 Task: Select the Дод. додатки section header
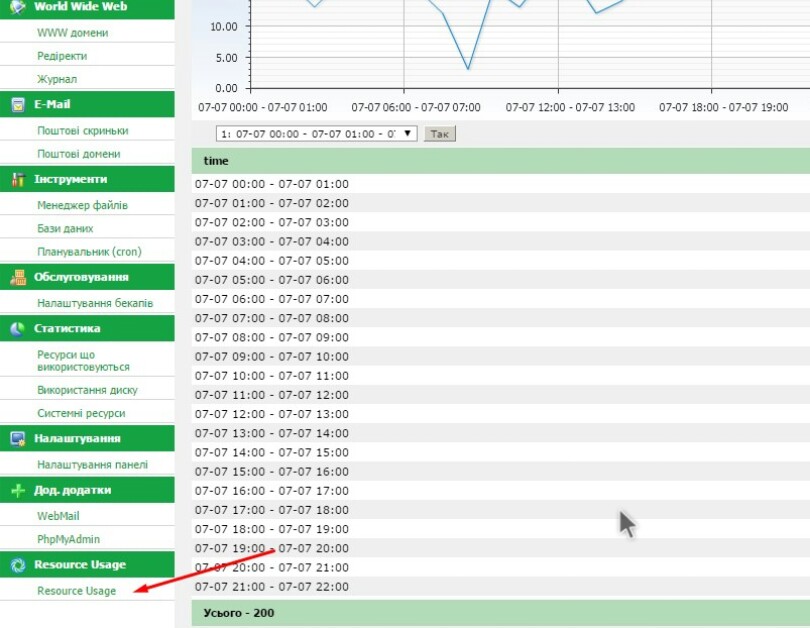[x=87, y=490]
